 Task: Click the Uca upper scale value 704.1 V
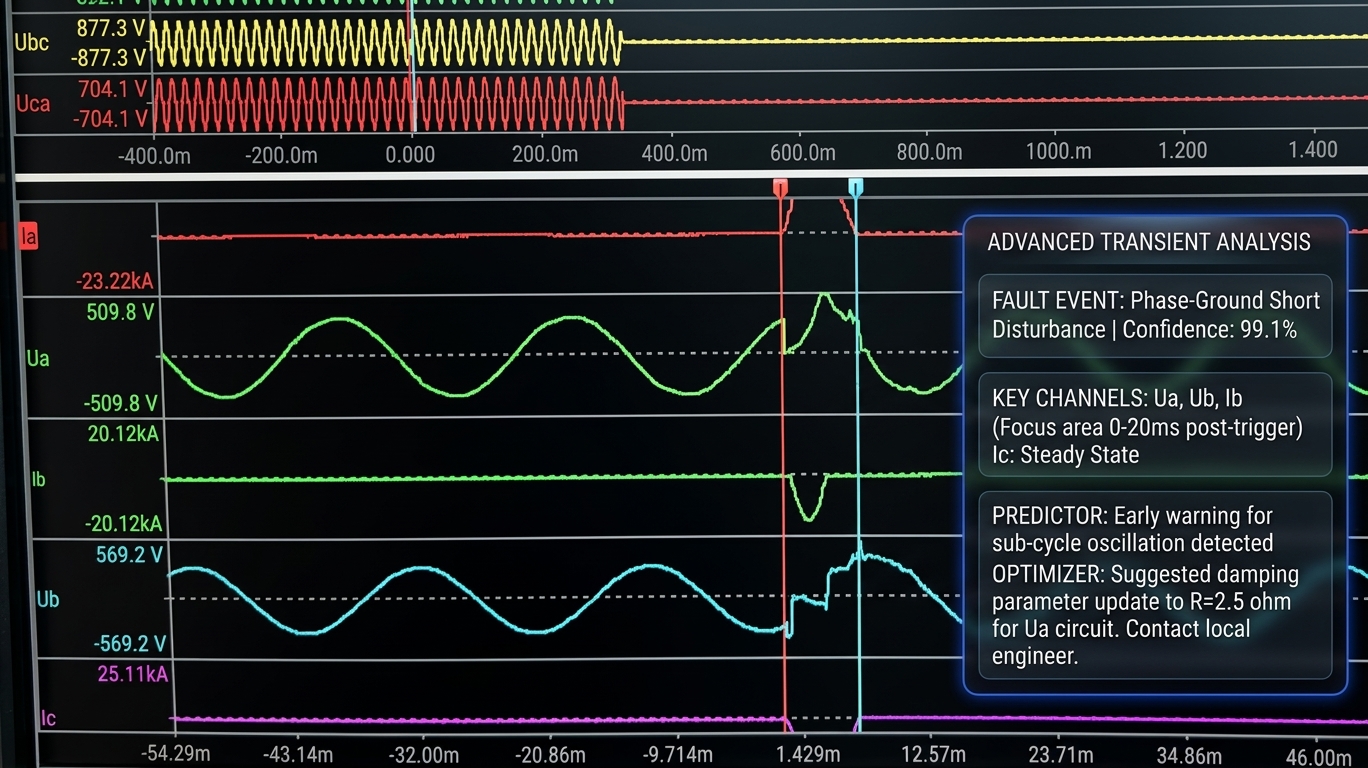(x=112, y=90)
